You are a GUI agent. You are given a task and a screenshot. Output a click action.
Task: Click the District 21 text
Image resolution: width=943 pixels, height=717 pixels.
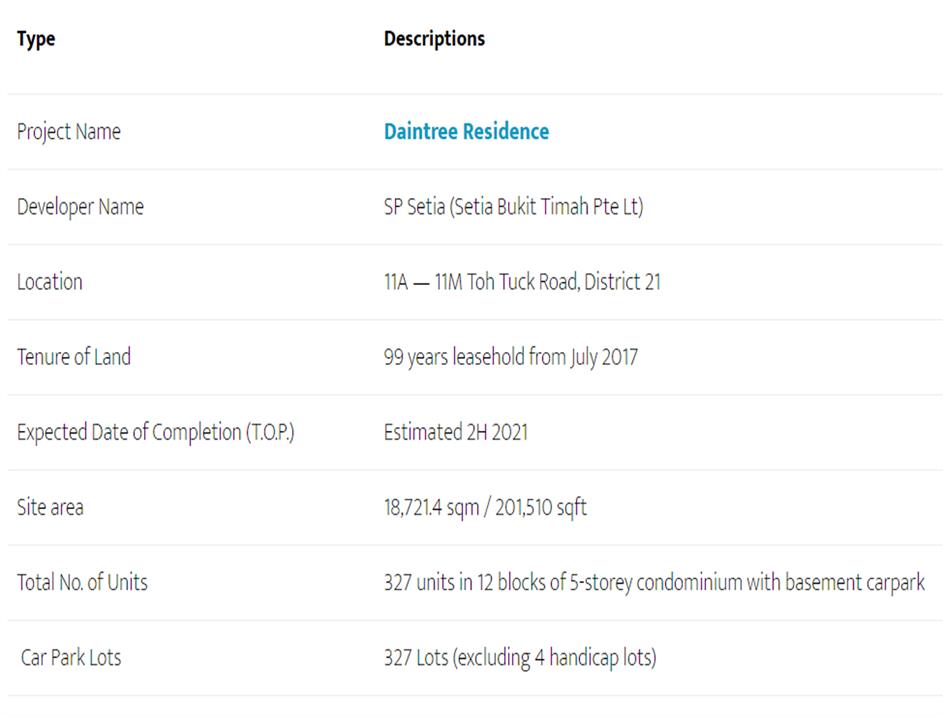coord(623,282)
